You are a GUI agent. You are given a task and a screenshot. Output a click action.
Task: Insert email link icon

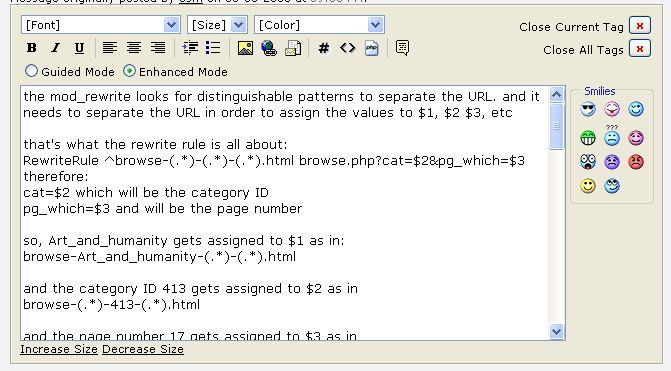(x=293, y=48)
